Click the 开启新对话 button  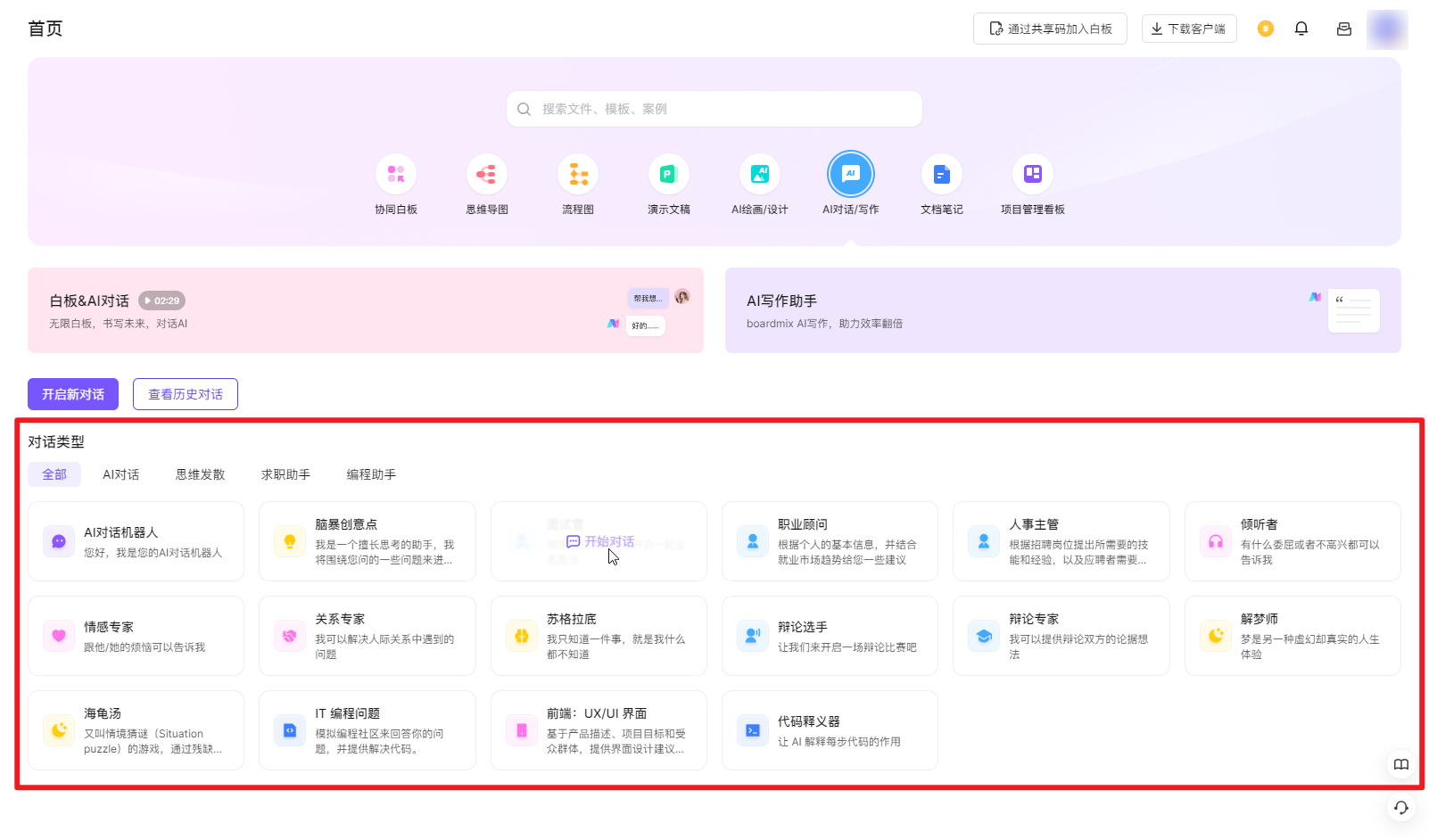[72, 393]
